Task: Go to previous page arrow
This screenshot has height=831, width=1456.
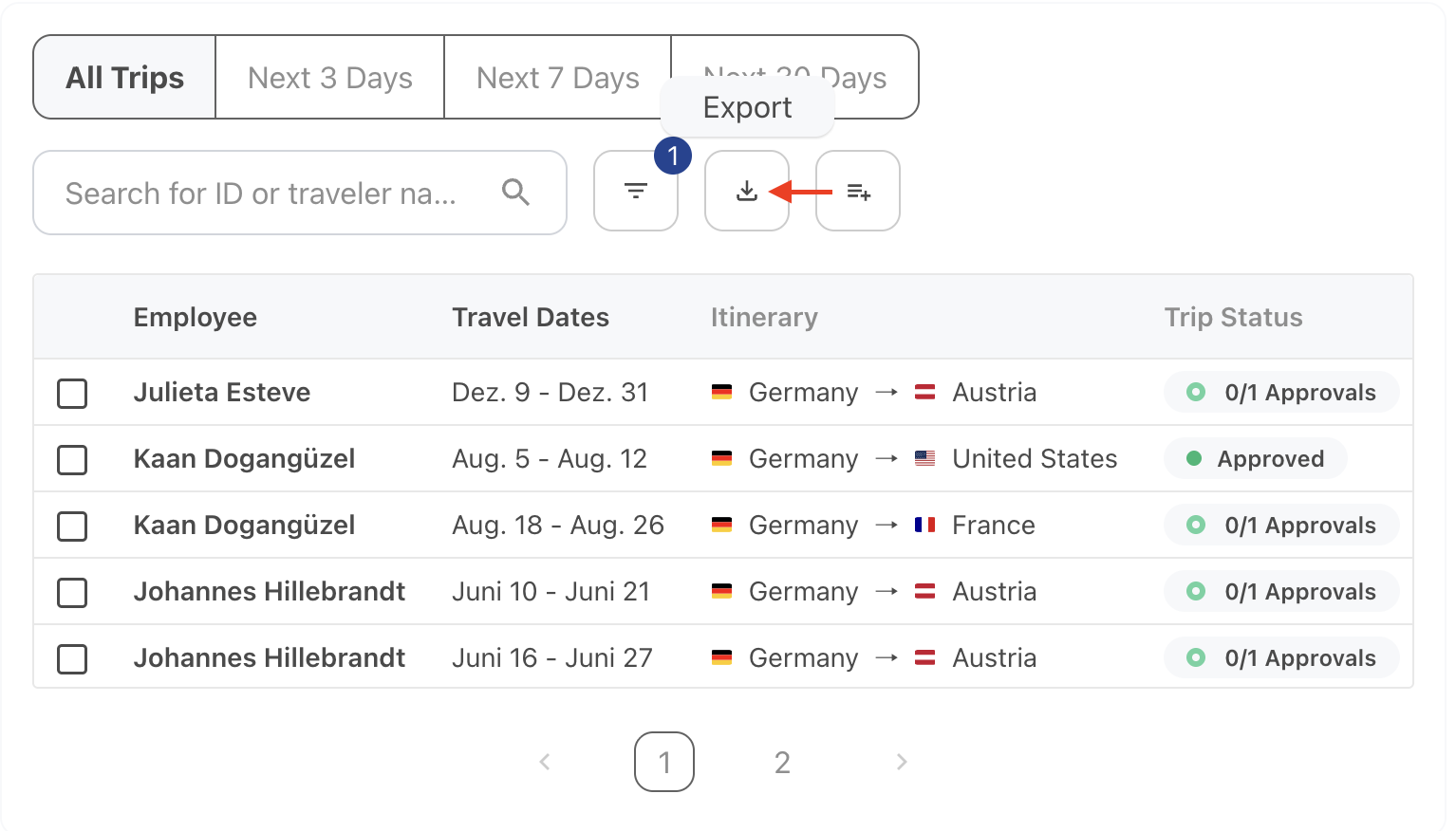Action: 545,762
